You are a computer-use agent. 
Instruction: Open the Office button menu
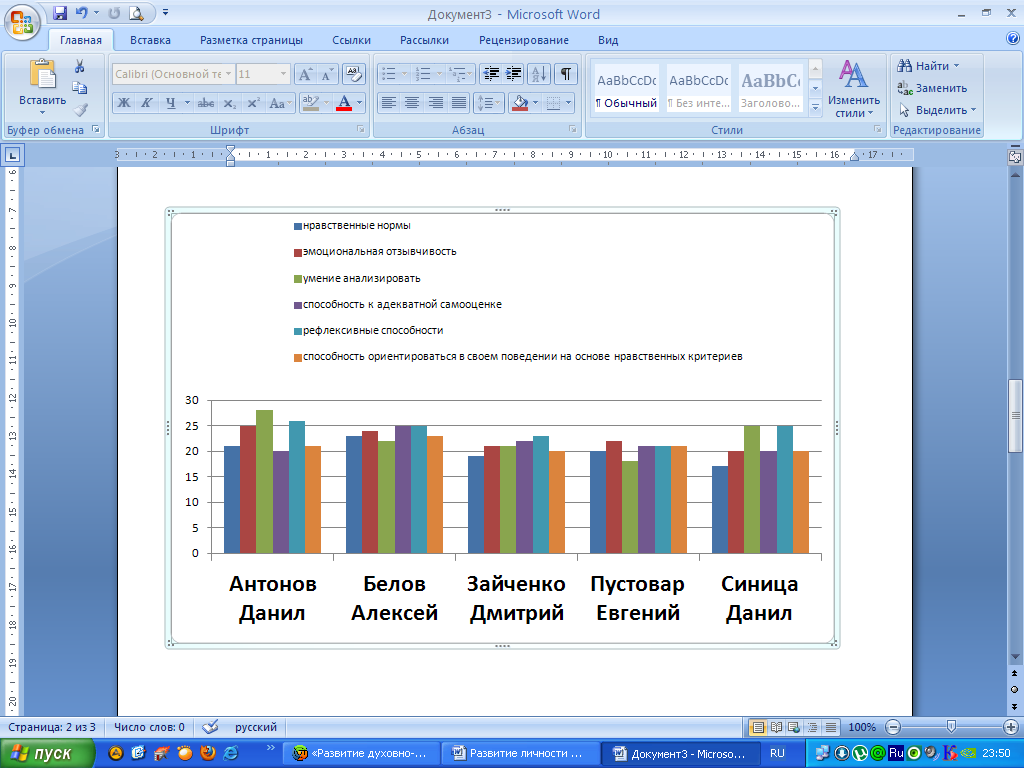click(22, 22)
